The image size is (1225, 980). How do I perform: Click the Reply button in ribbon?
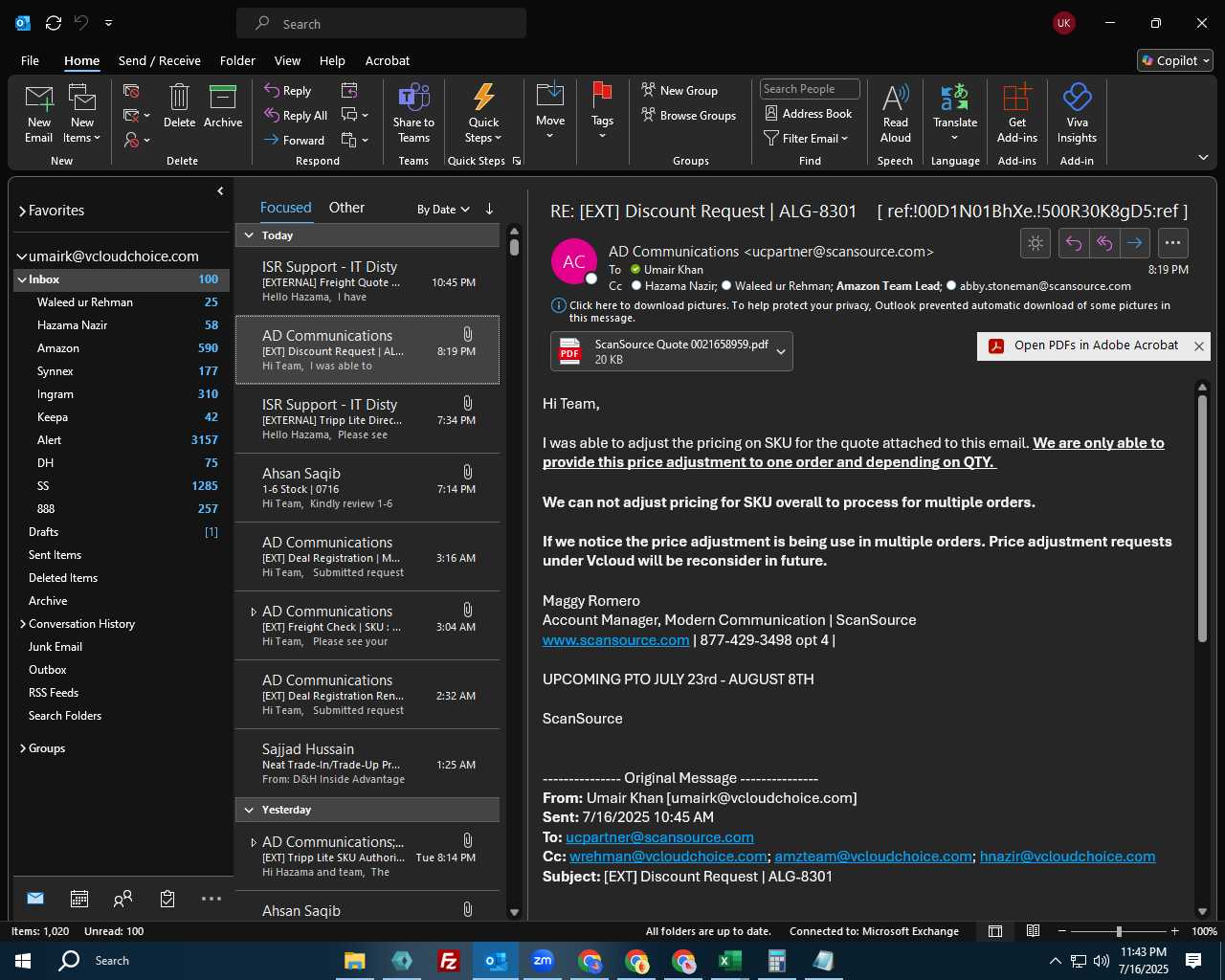coord(288,90)
